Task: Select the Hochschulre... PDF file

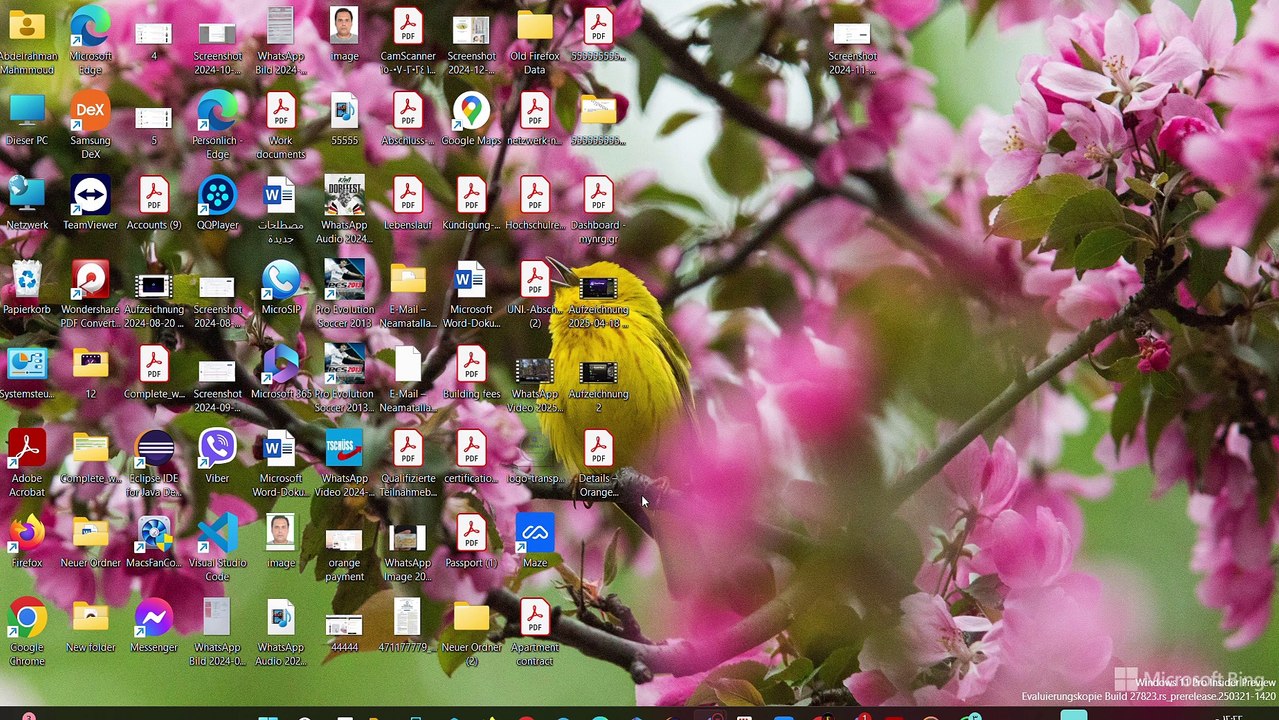Action: (535, 203)
